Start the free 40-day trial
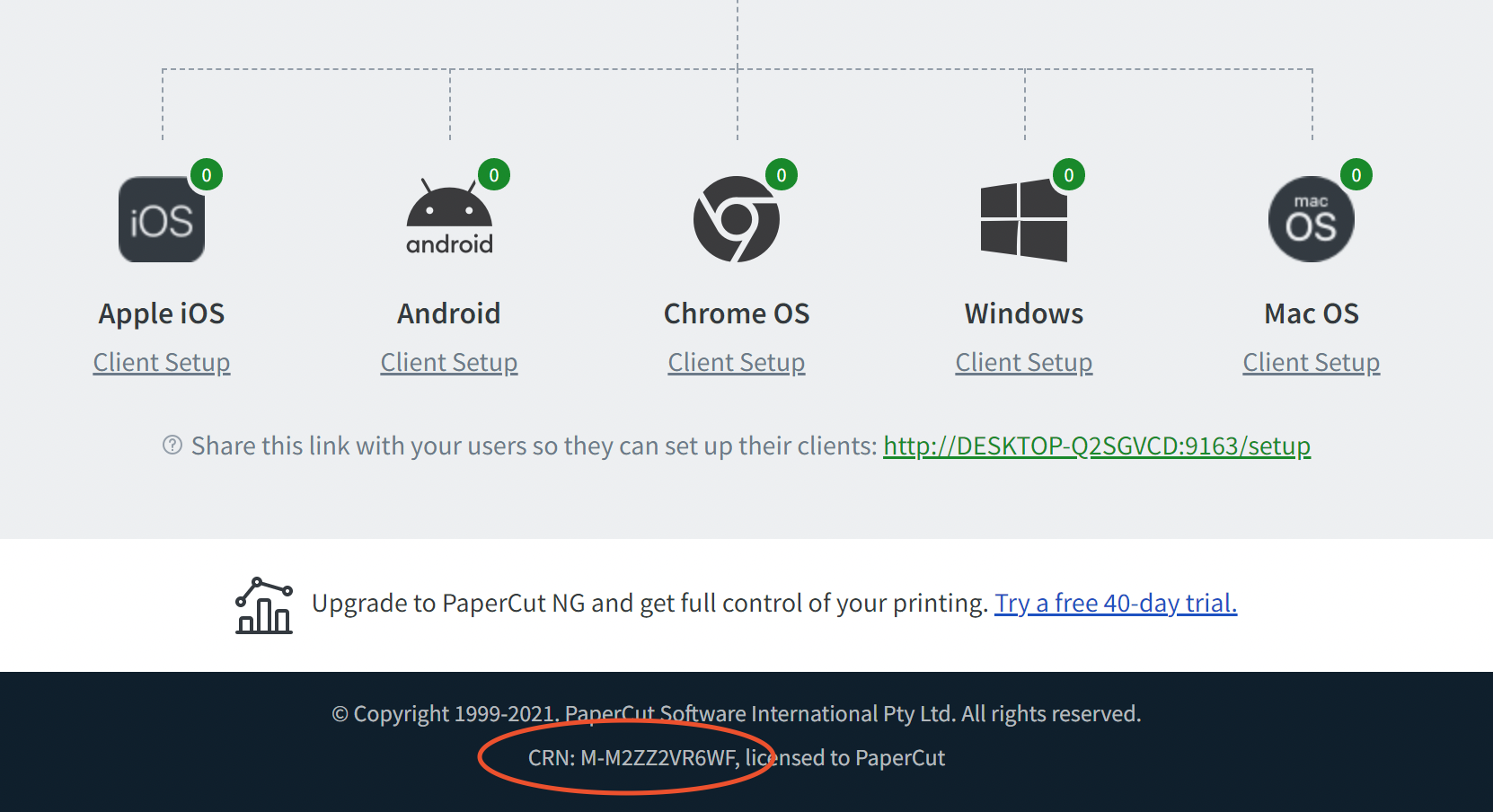1493x812 pixels. click(1116, 603)
